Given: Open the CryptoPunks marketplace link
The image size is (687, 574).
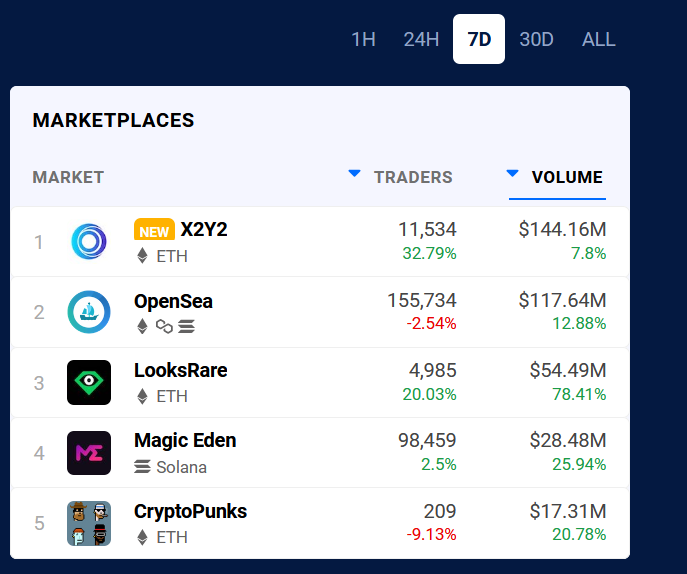Looking at the screenshot, I should point(190,512).
